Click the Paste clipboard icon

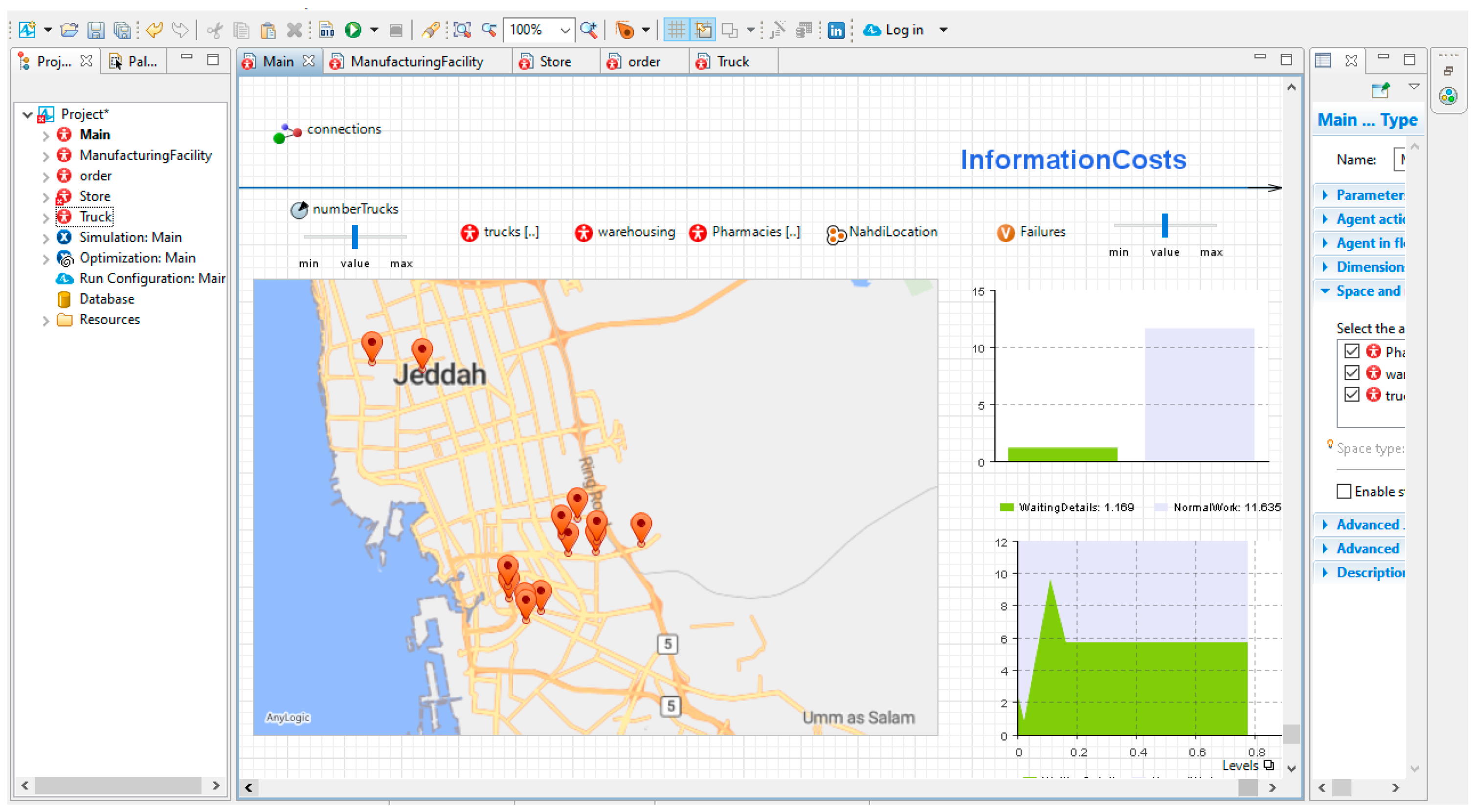(x=268, y=30)
